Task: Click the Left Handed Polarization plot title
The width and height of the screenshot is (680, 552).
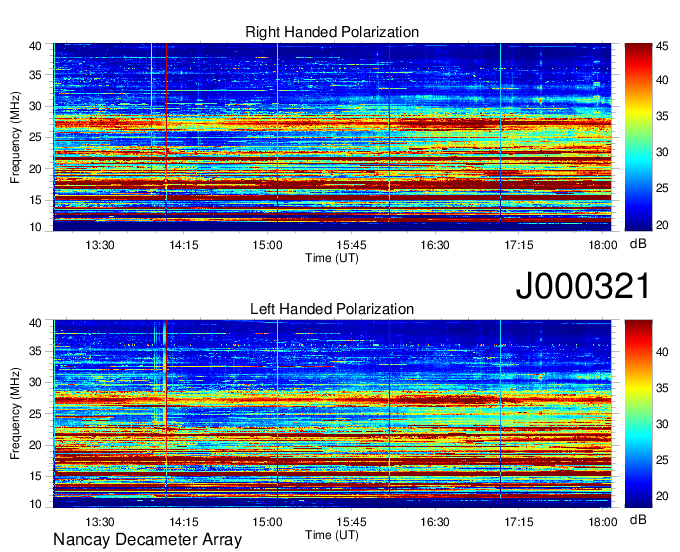Action: (332, 309)
